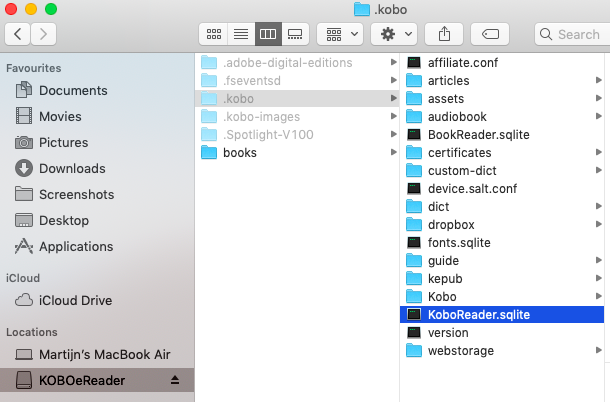Expand the .kobo-images folder arrow

[393, 116]
